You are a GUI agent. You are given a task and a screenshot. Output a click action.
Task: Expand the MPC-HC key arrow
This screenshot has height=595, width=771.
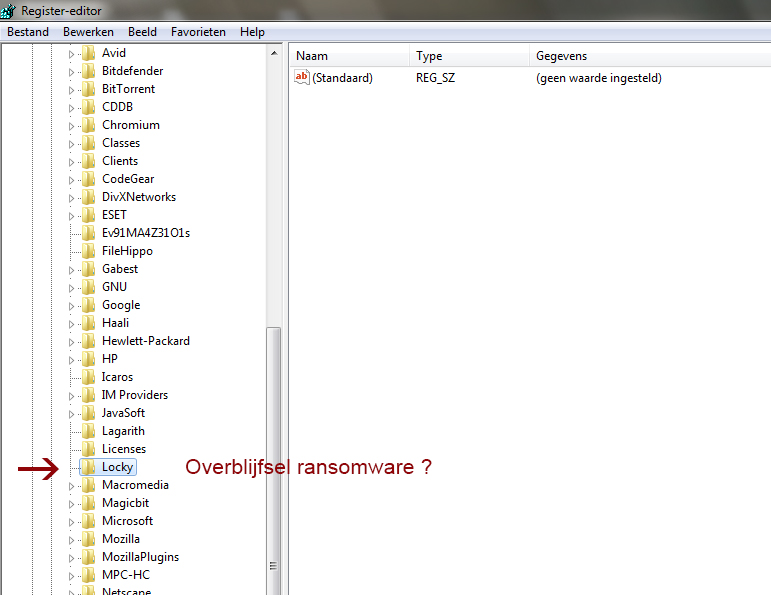click(71, 576)
